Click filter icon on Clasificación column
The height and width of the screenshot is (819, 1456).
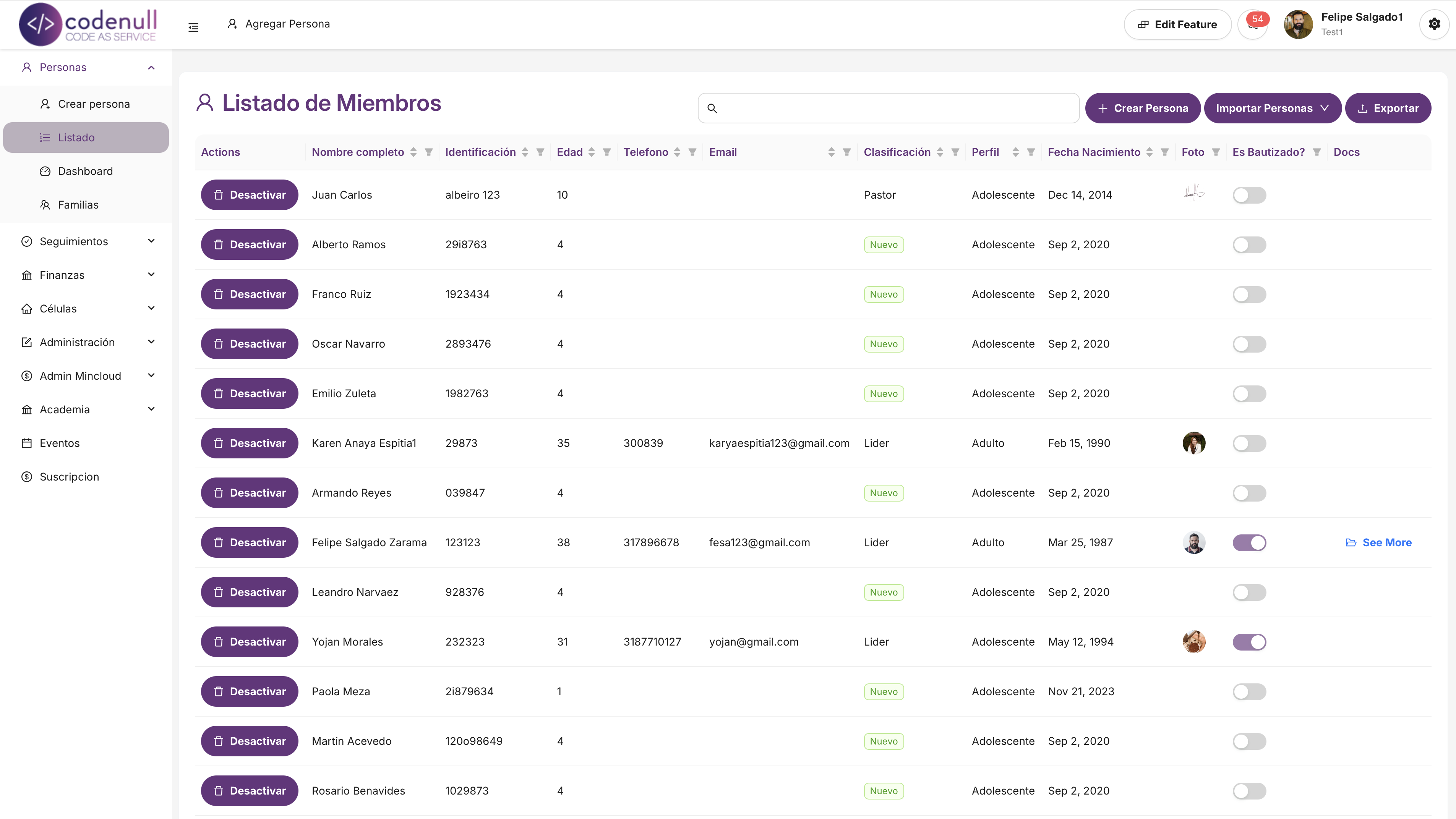click(x=955, y=152)
